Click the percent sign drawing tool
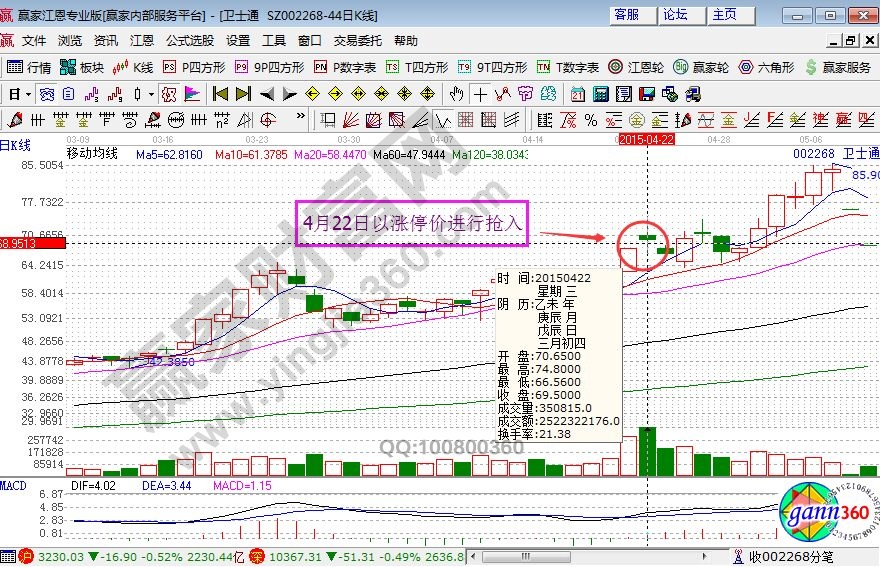The width and height of the screenshot is (880, 567). [591, 120]
